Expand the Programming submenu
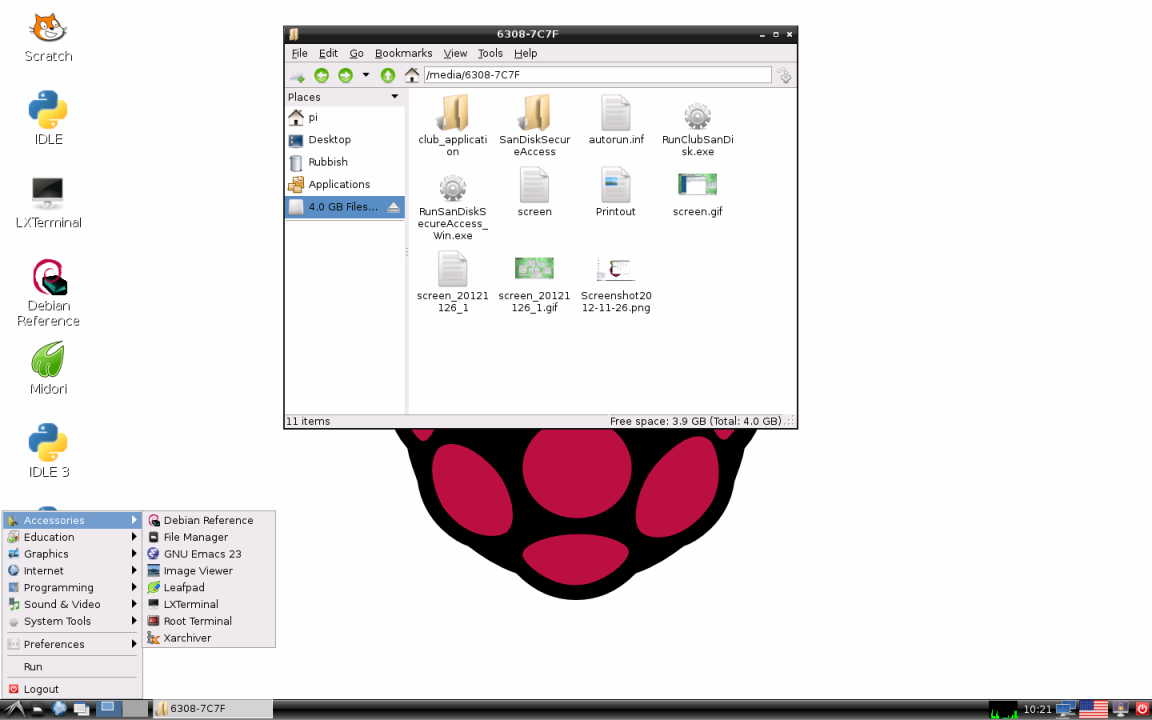 [x=72, y=588]
